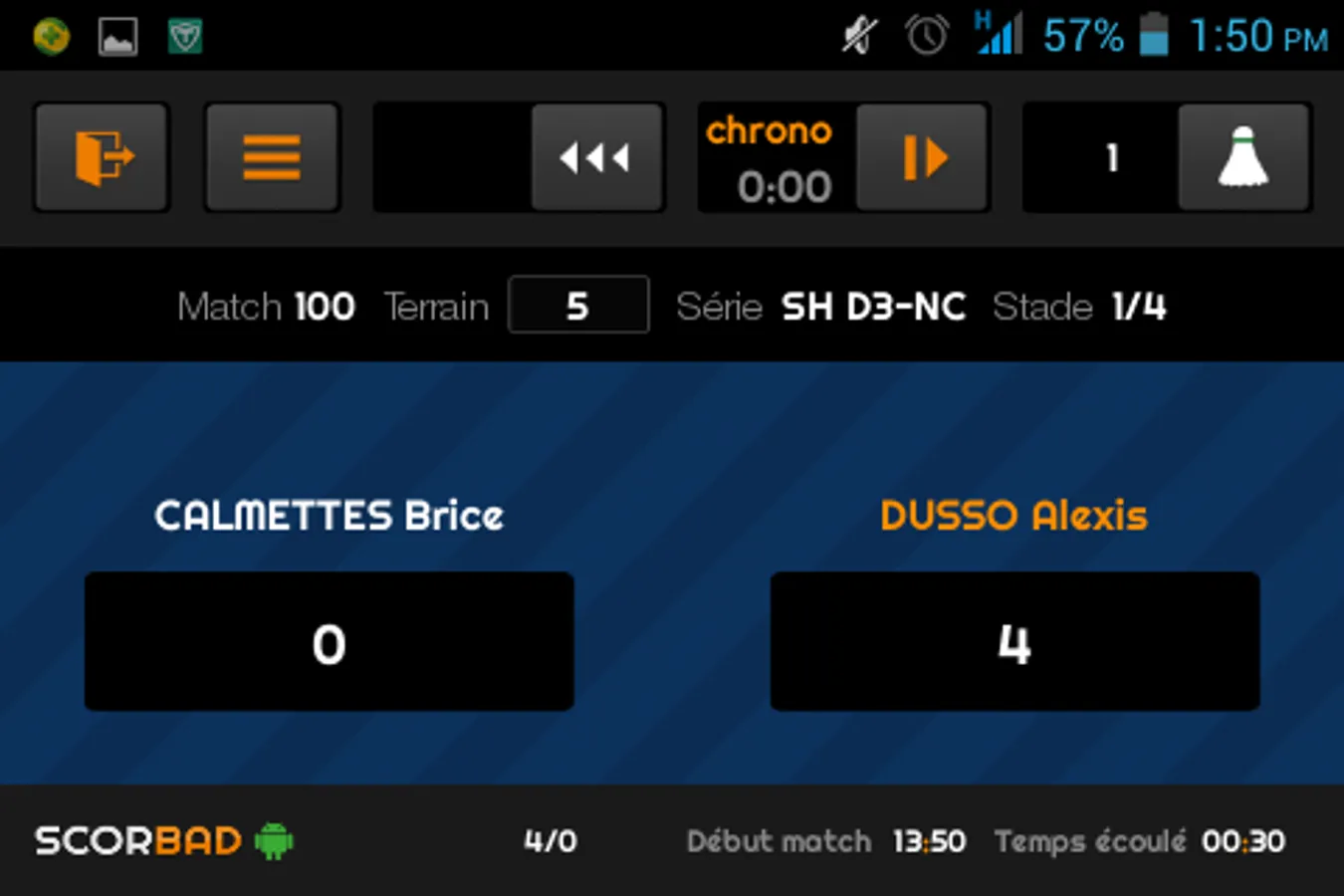The image size is (1344, 896).
Task: Tap the 4/0 set score summary
Action: tap(551, 841)
